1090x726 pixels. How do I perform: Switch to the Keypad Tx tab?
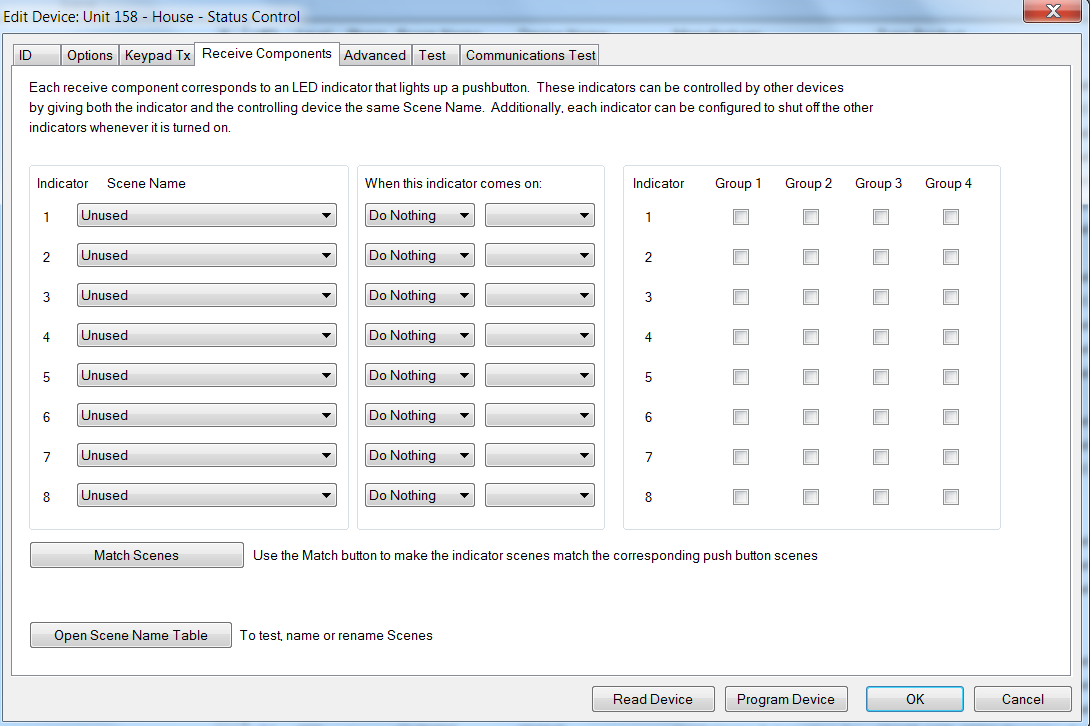coord(157,55)
